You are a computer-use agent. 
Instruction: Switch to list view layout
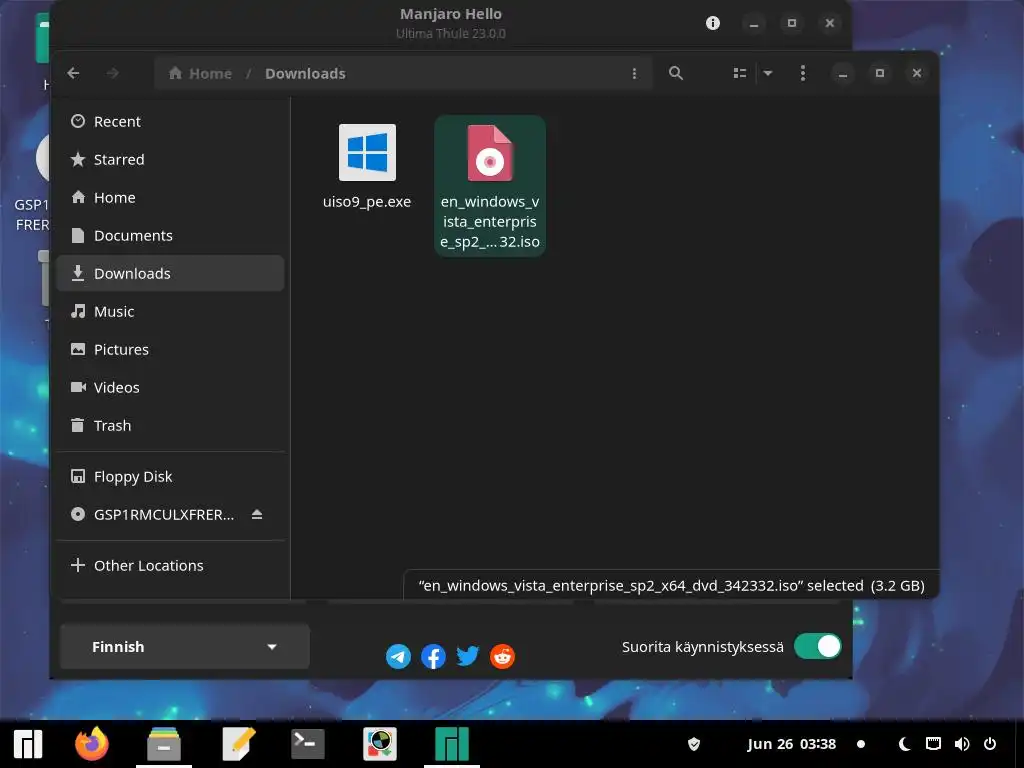(740, 73)
